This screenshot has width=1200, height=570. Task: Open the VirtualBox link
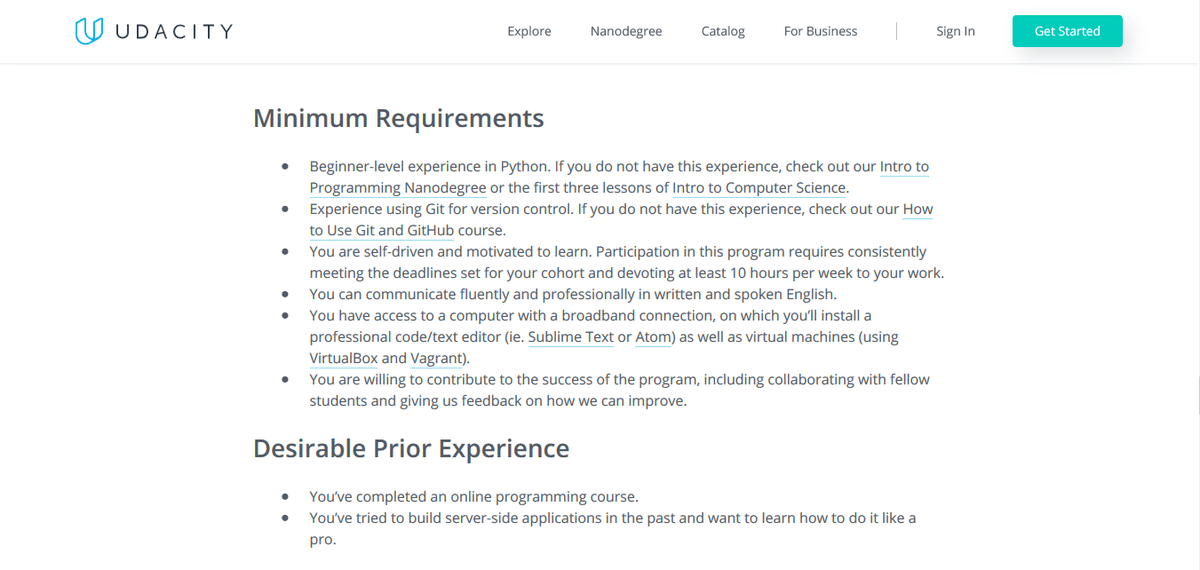pyautogui.click(x=343, y=358)
